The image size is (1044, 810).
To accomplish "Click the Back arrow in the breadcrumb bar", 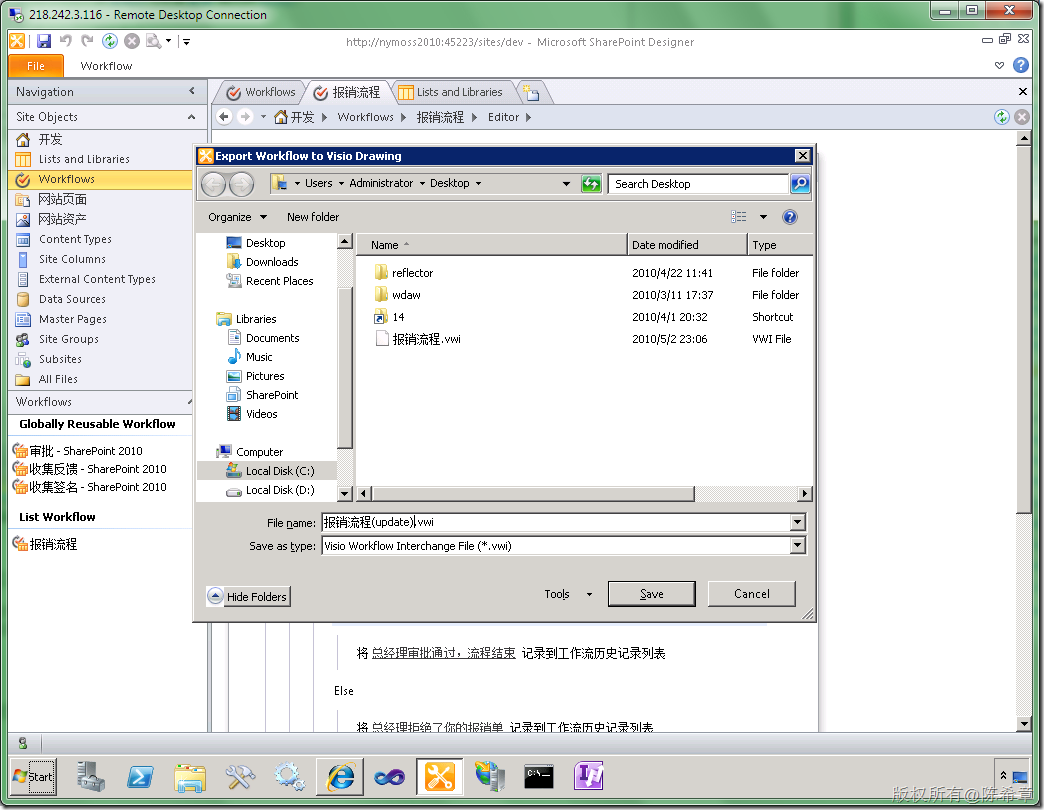I will click(224, 117).
